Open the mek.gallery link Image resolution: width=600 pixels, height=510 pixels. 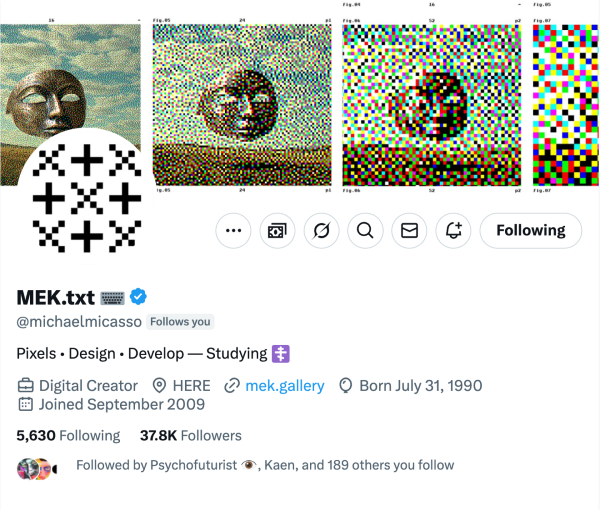tap(284, 385)
